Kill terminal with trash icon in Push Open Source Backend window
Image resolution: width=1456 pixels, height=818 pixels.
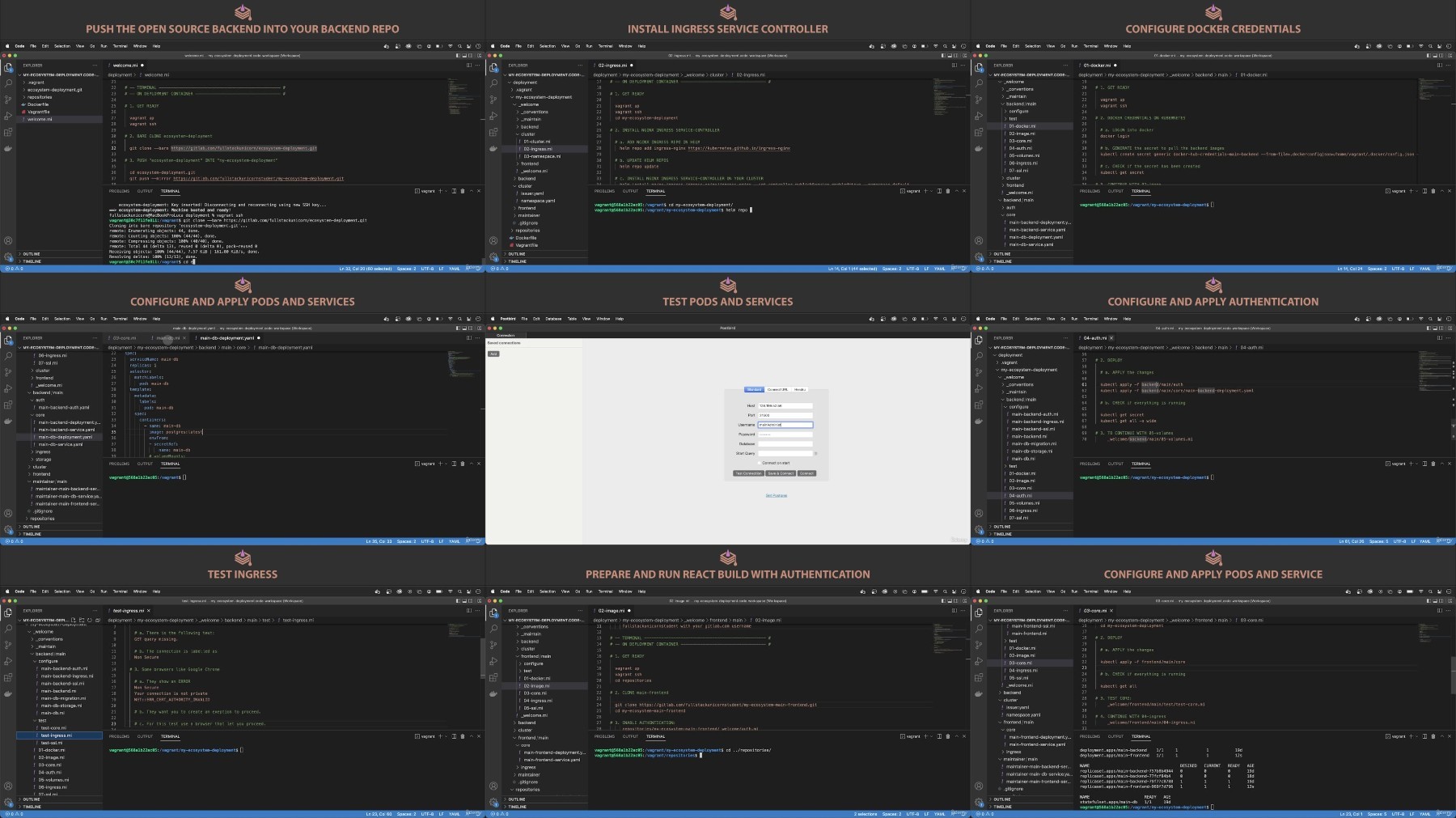pos(463,191)
